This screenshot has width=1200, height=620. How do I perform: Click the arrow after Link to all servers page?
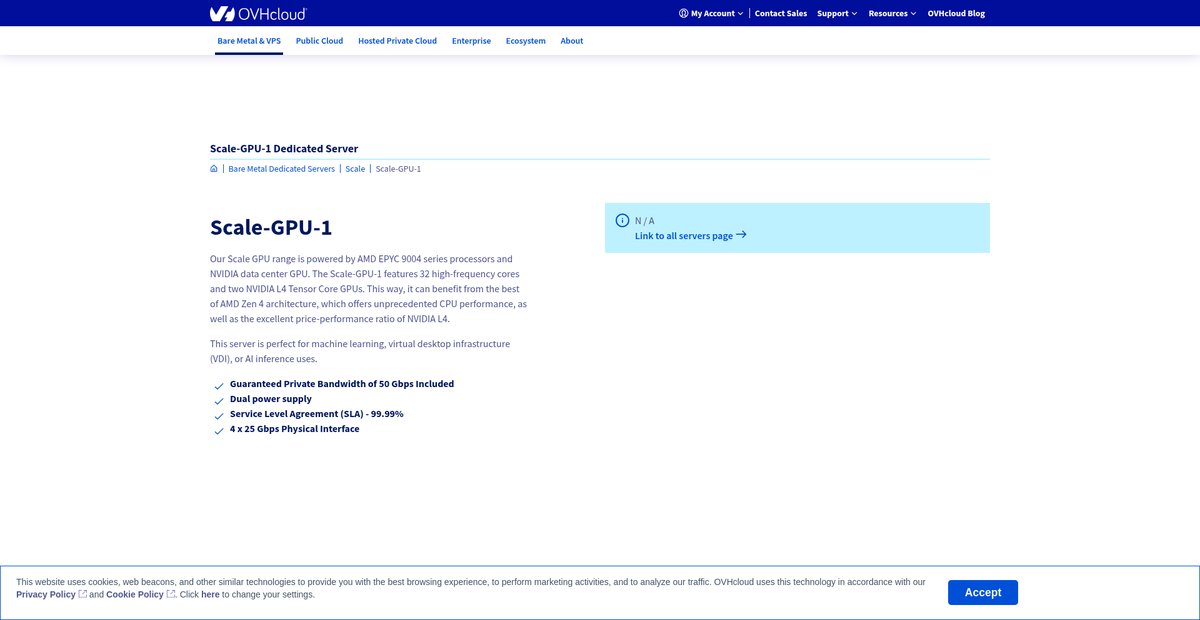(741, 235)
